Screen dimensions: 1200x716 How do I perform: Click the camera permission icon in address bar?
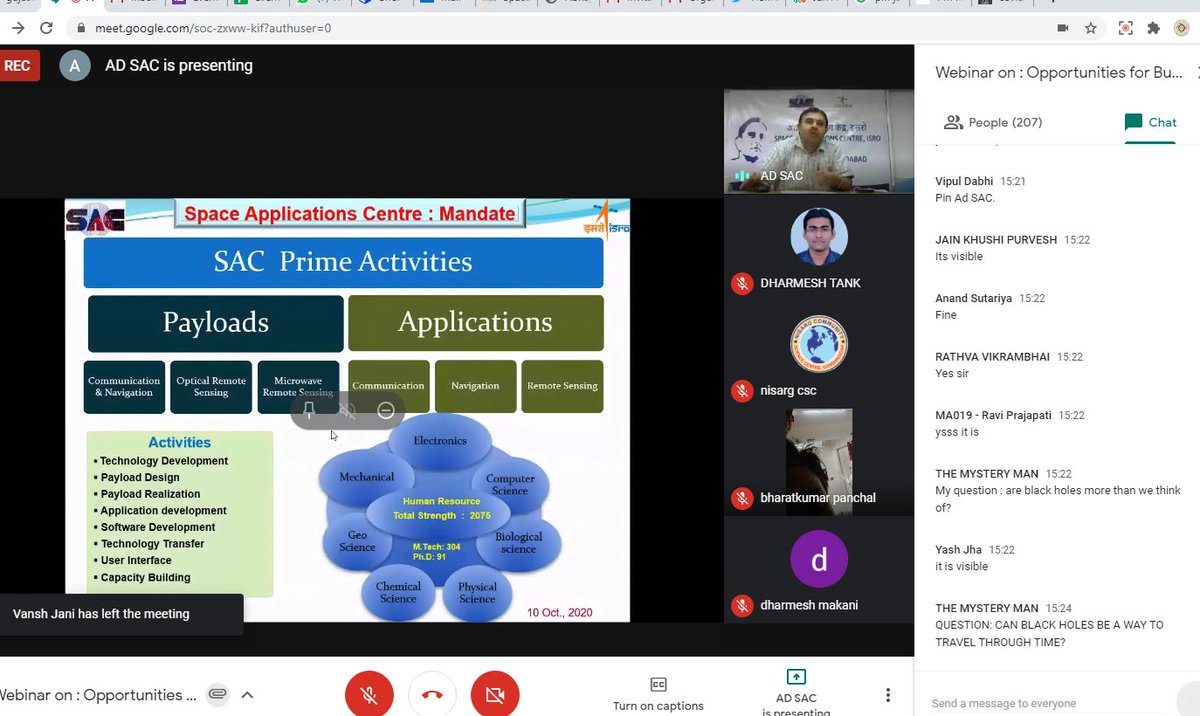tap(1062, 28)
